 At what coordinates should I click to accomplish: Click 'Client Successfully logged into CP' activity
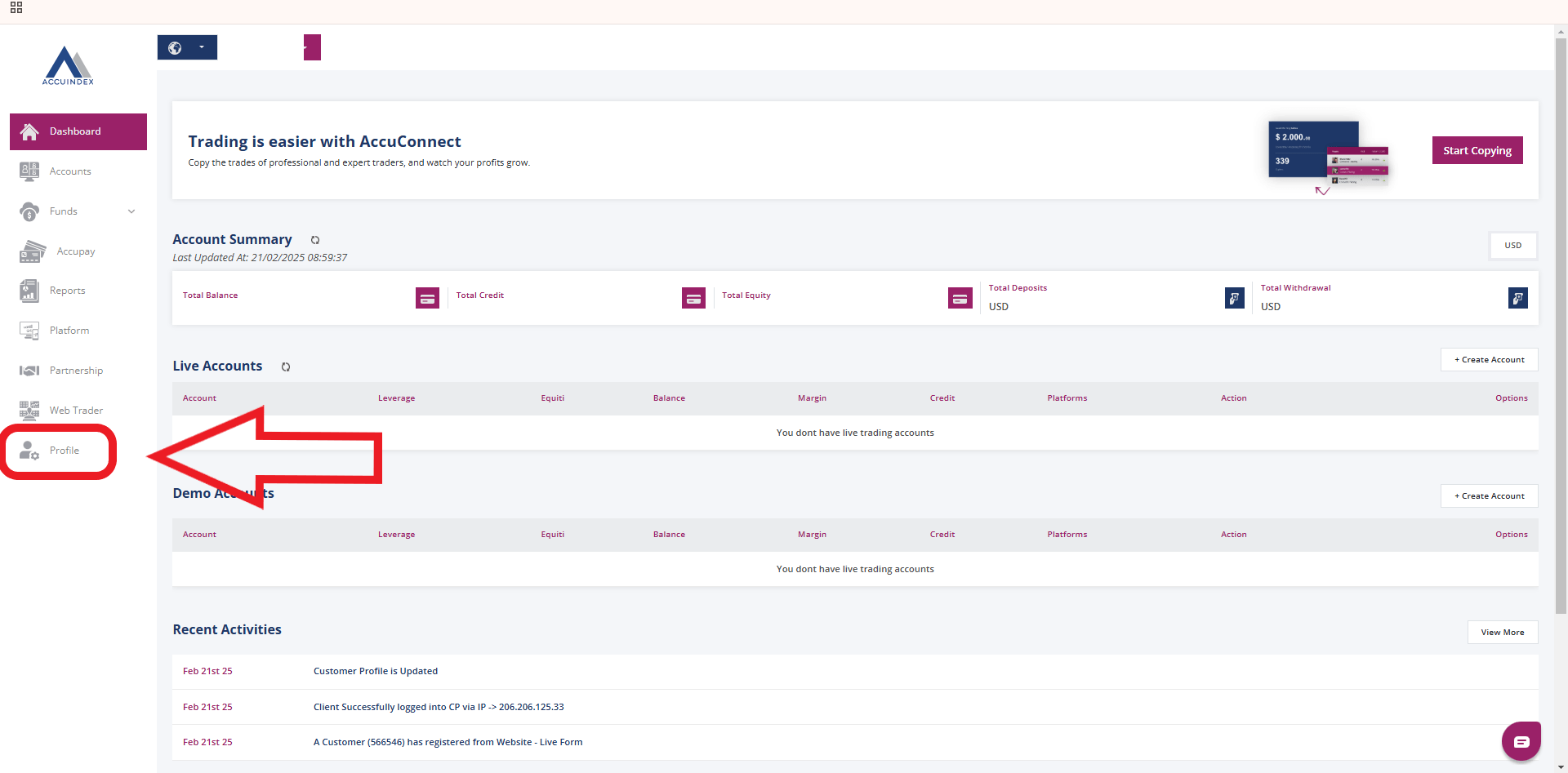click(439, 707)
